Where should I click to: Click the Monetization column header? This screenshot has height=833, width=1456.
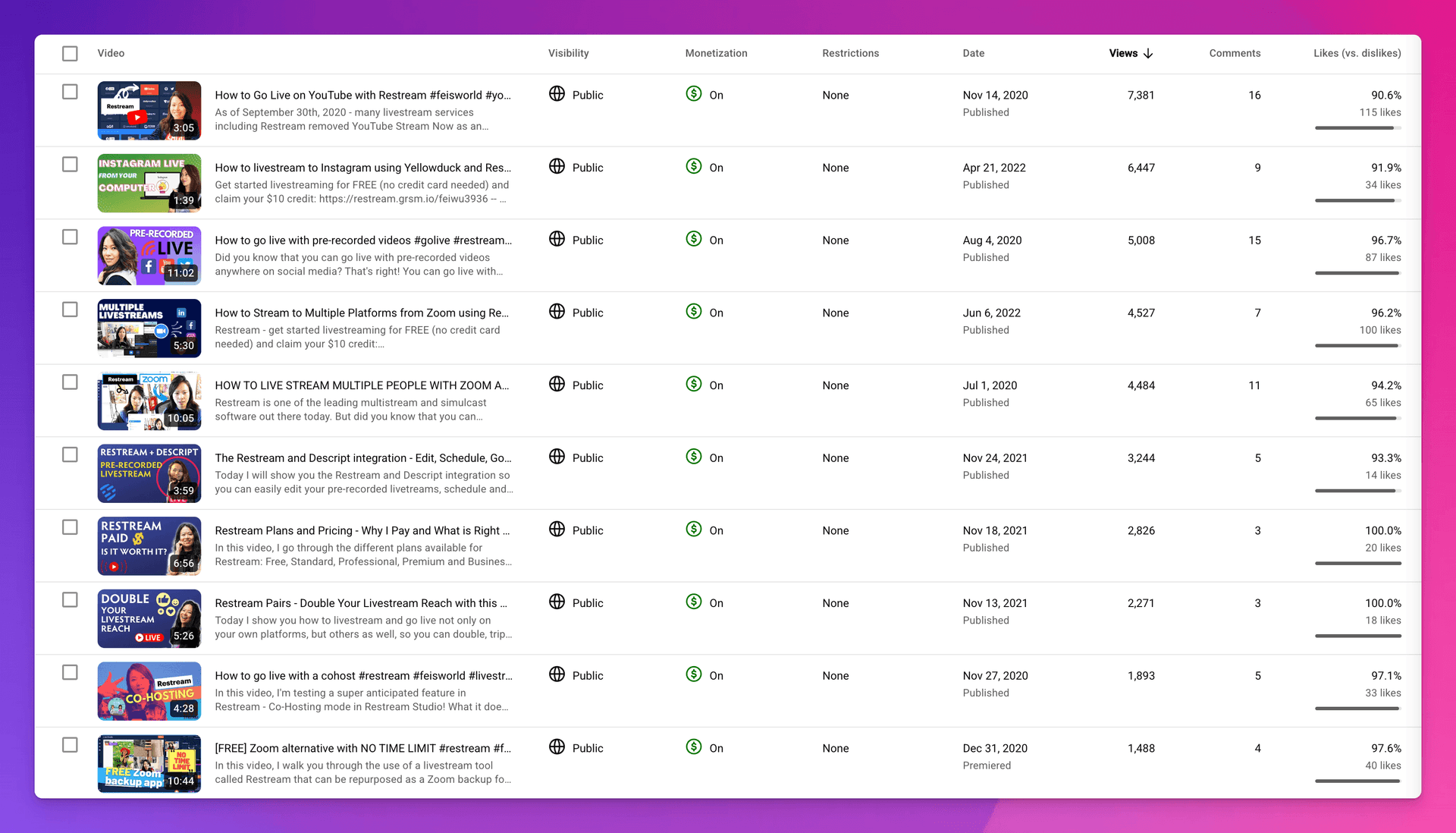point(716,53)
